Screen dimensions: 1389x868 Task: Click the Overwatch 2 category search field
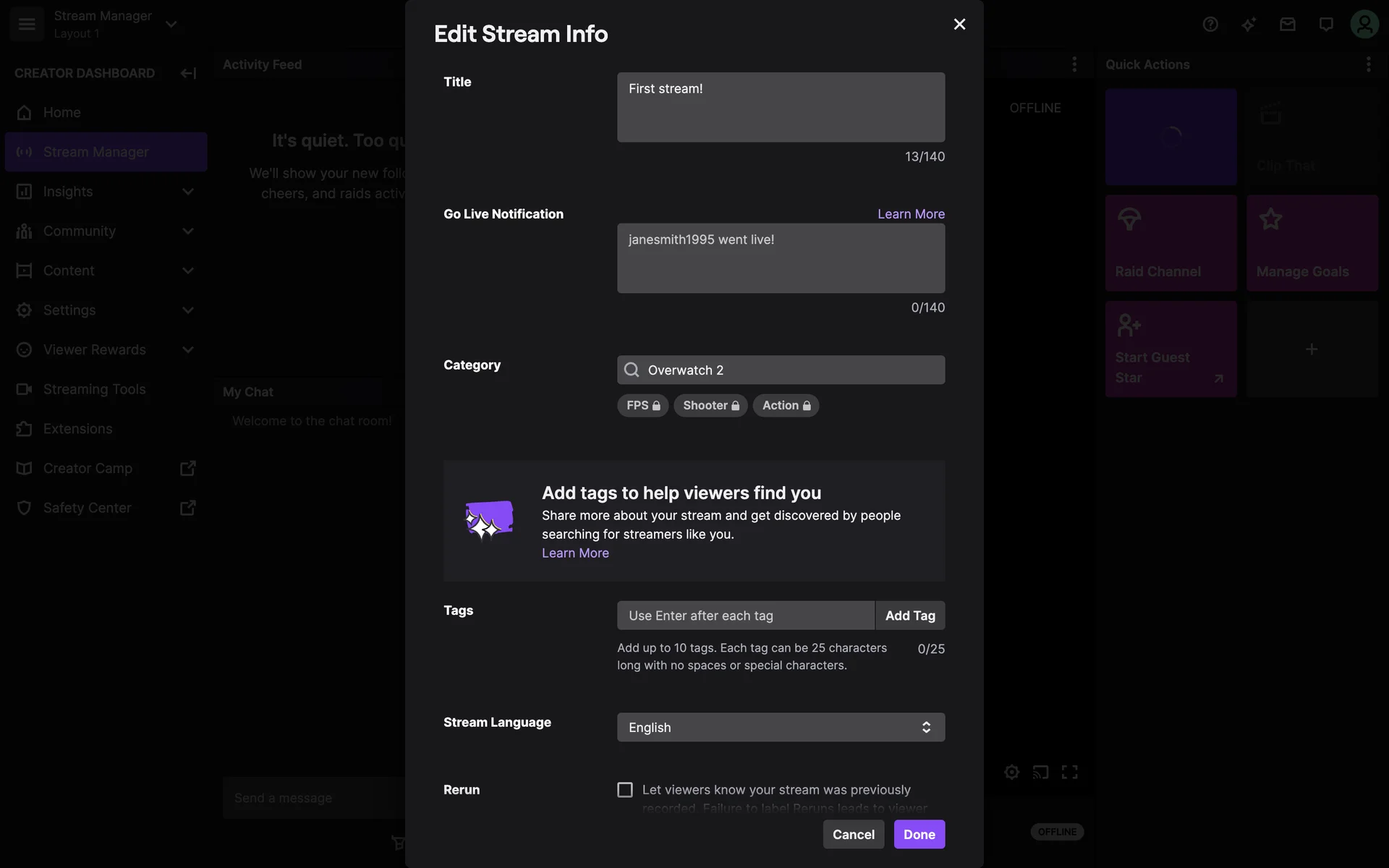781,370
